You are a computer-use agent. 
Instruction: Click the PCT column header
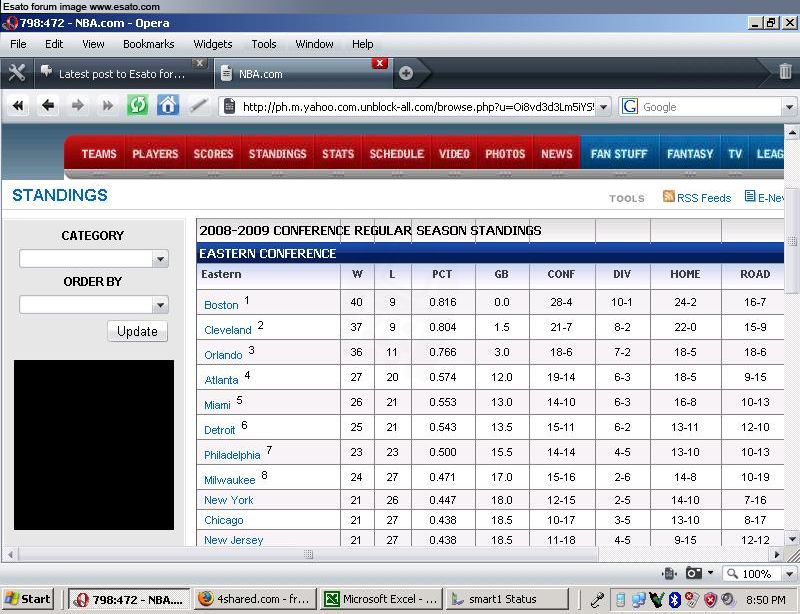click(x=442, y=274)
